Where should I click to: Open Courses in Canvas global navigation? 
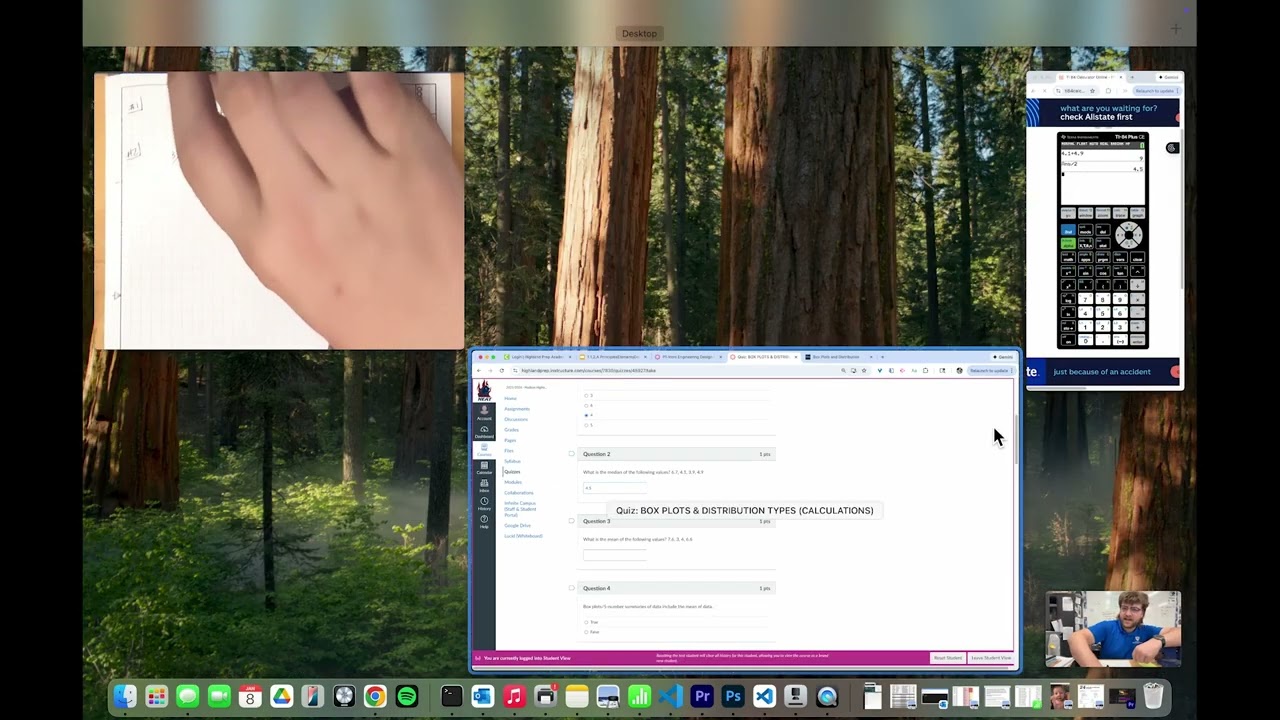[x=484, y=450]
